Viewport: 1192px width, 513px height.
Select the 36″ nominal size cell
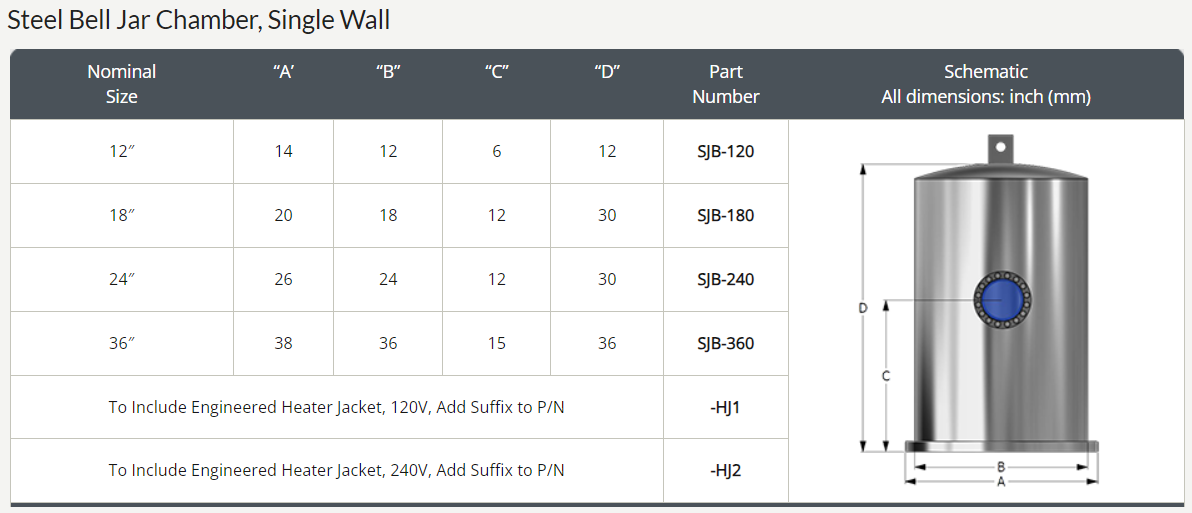pos(122,344)
